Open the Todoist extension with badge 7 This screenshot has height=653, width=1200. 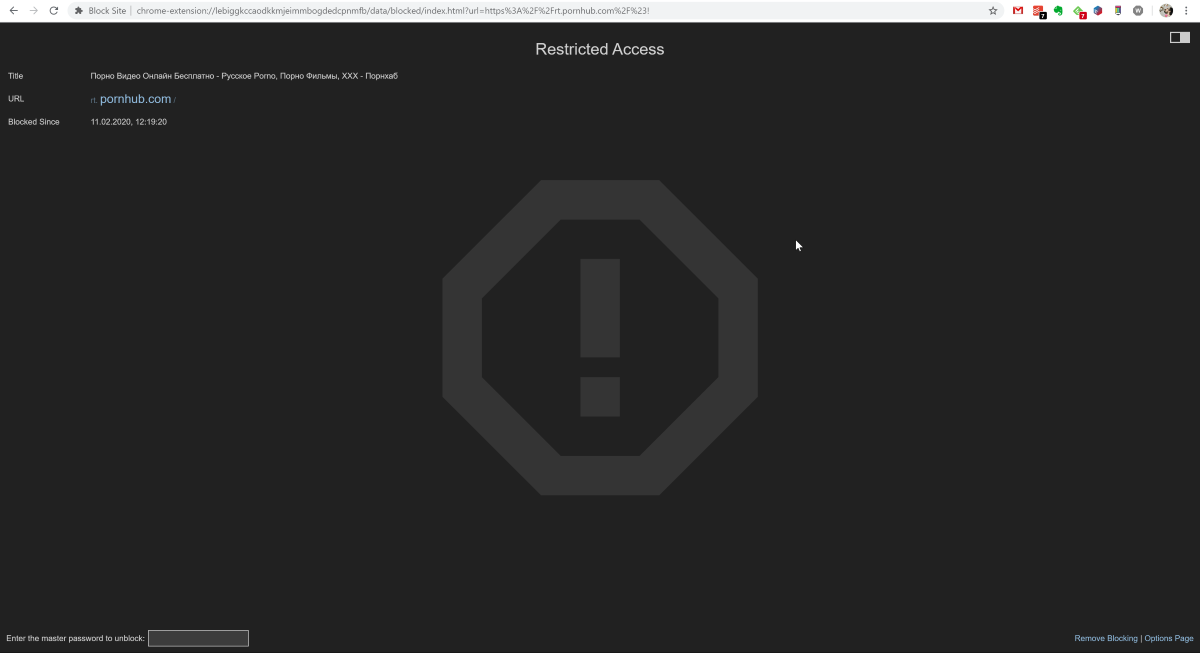click(1039, 12)
